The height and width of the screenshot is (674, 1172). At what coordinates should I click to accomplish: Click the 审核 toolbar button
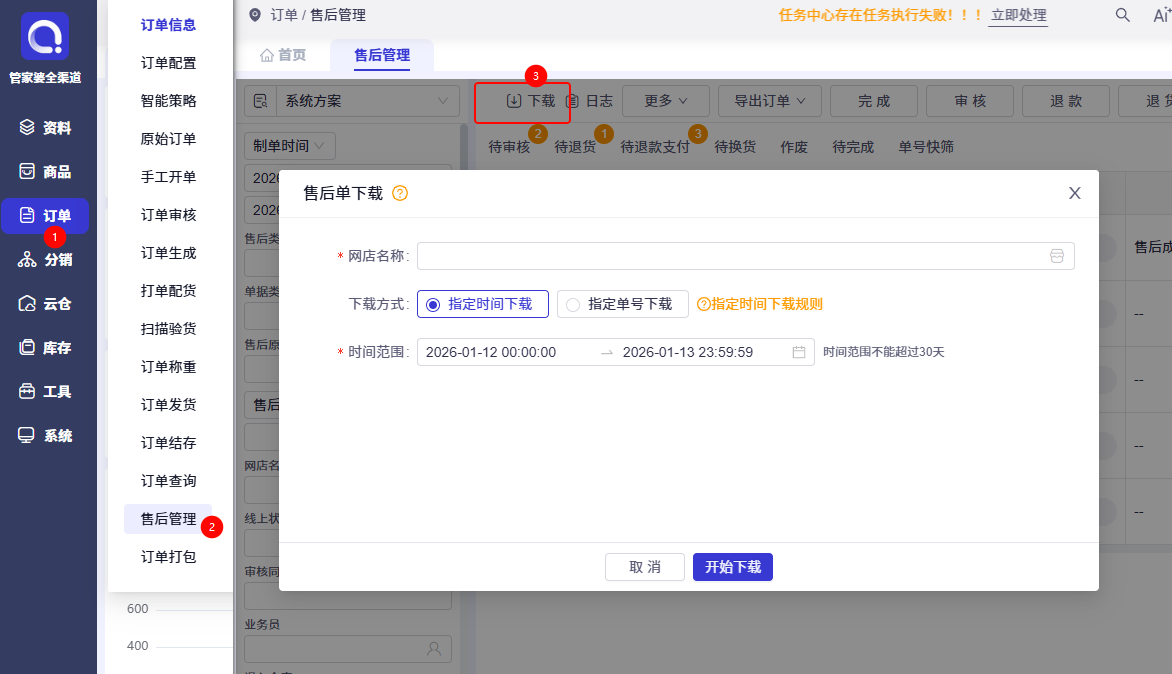pos(970,101)
